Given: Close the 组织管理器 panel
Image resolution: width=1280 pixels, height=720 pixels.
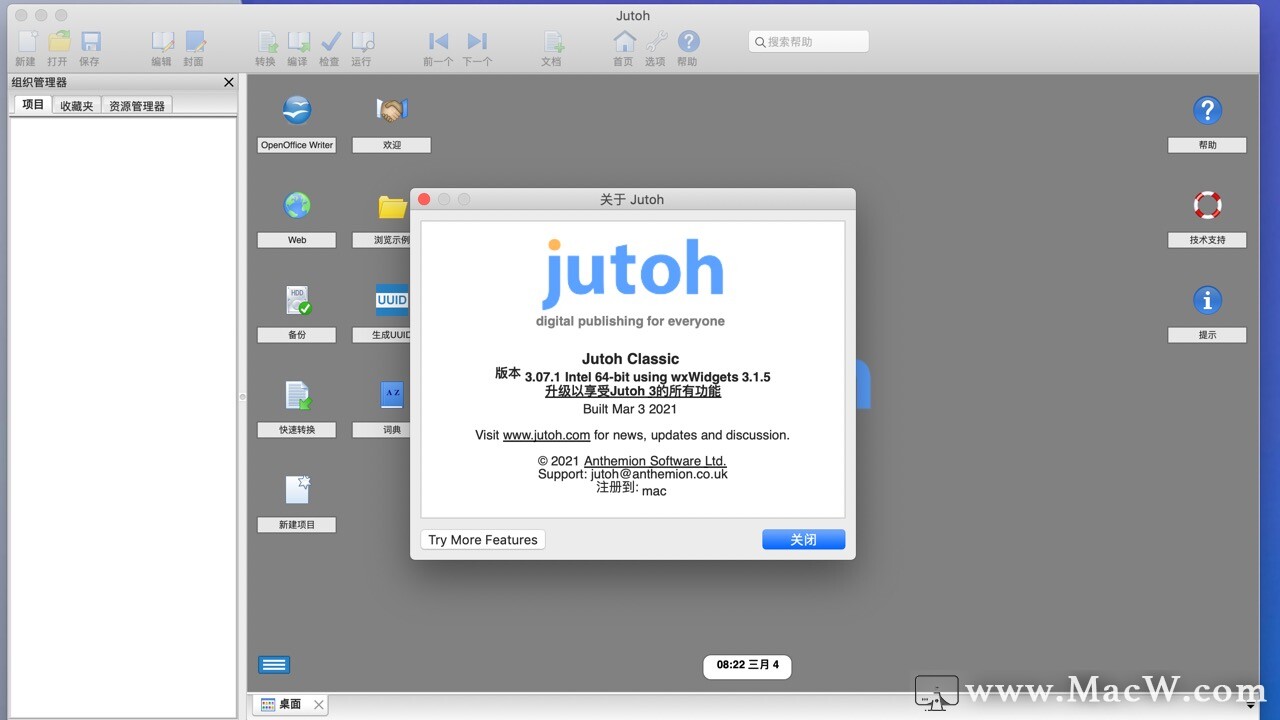Looking at the screenshot, I should pos(228,82).
